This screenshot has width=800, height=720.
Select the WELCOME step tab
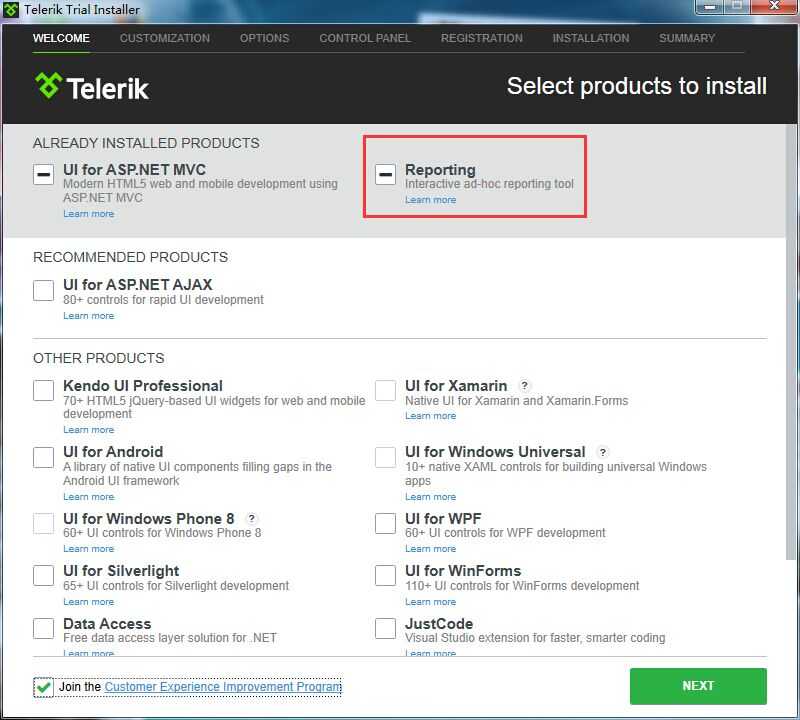(61, 38)
